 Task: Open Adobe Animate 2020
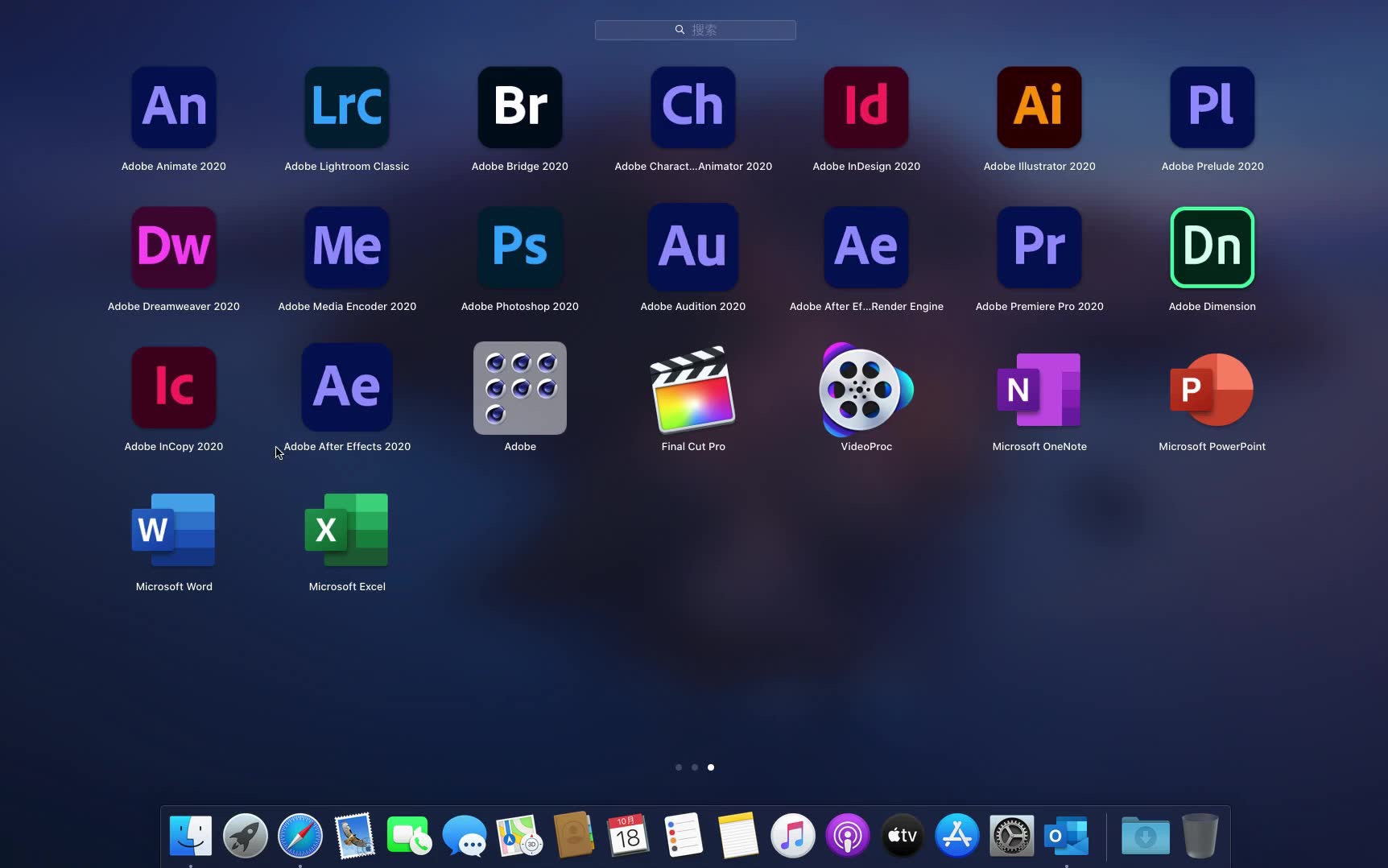click(x=174, y=107)
